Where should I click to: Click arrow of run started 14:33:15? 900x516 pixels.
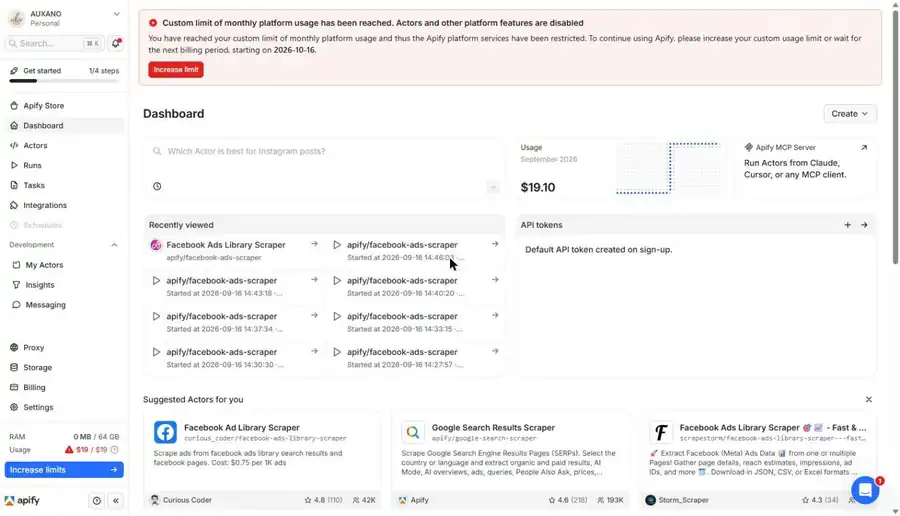click(x=495, y=316)
